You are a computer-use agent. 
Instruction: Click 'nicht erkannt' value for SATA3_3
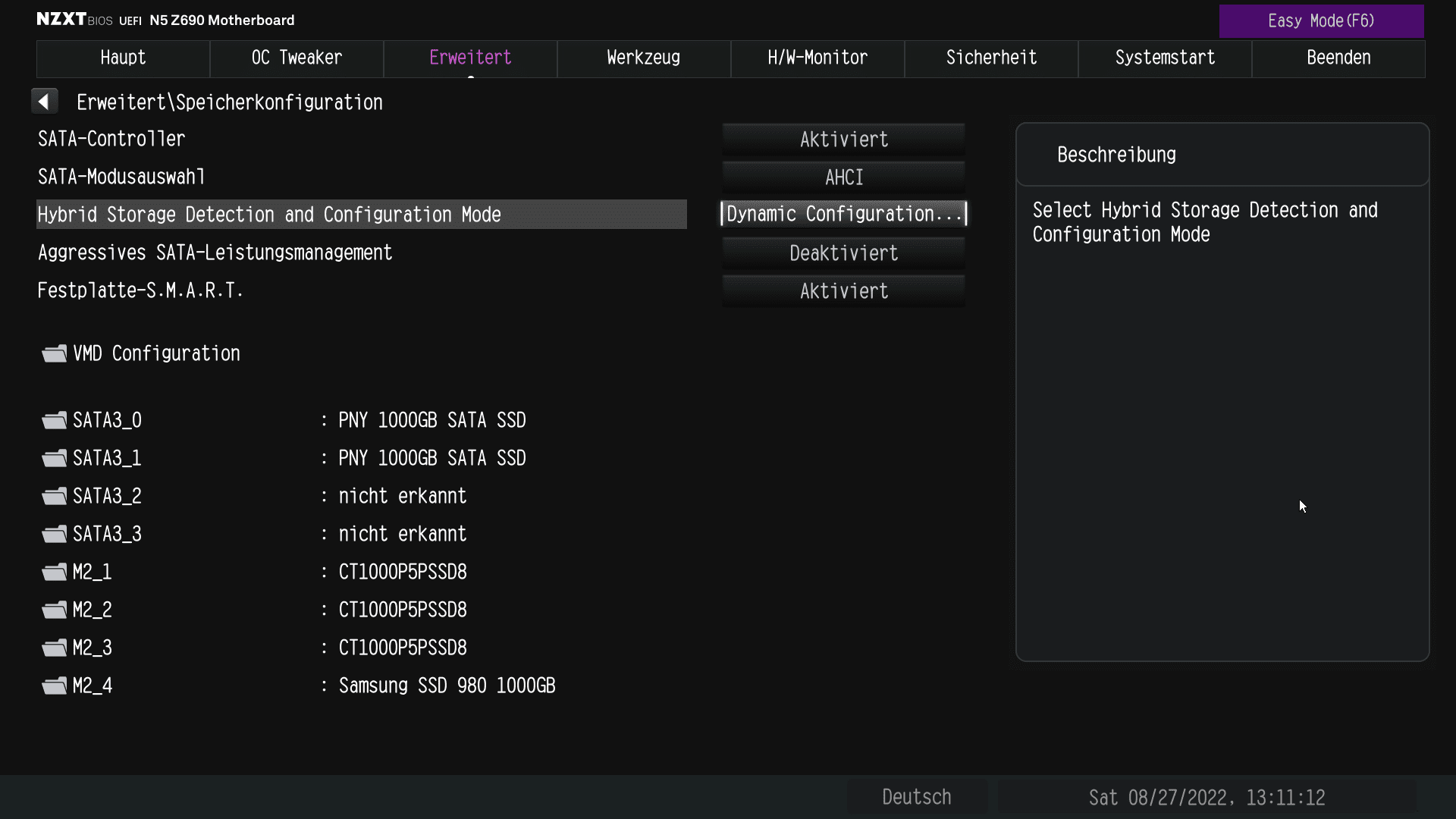click(x=403, y=535)
